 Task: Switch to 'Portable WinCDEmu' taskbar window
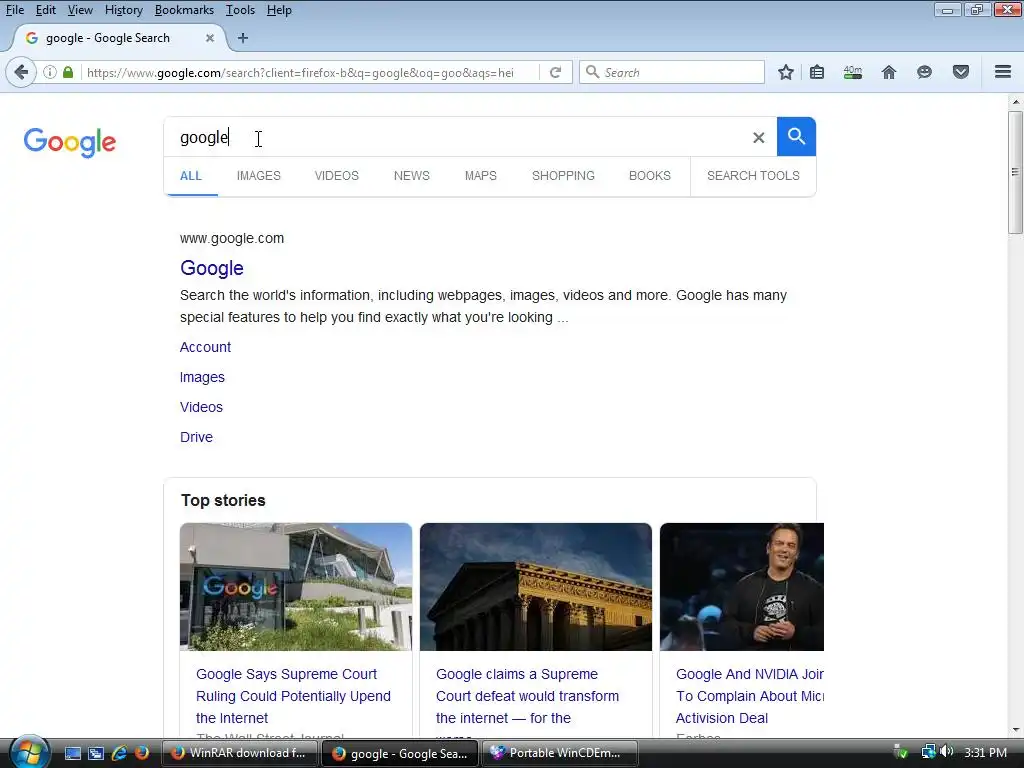[560, 753]
